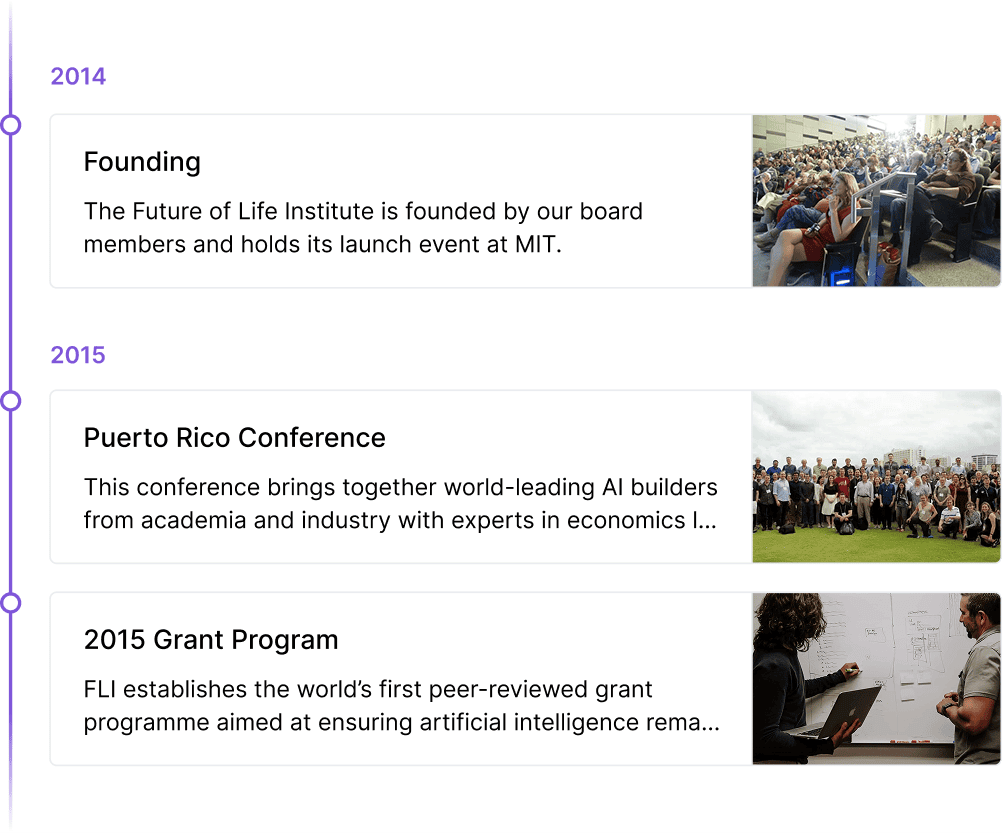
Task: Open the Puerto Rico group photo thumbnail
Action: coord(876,476)
